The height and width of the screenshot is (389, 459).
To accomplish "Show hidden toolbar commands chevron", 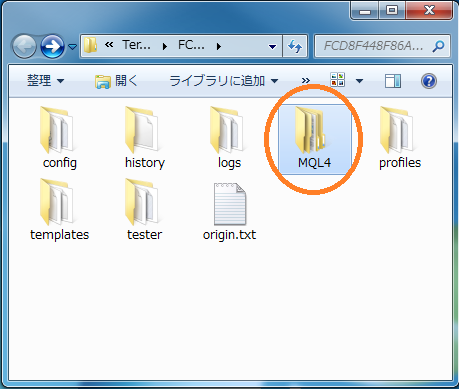I will tap(305, 81).
